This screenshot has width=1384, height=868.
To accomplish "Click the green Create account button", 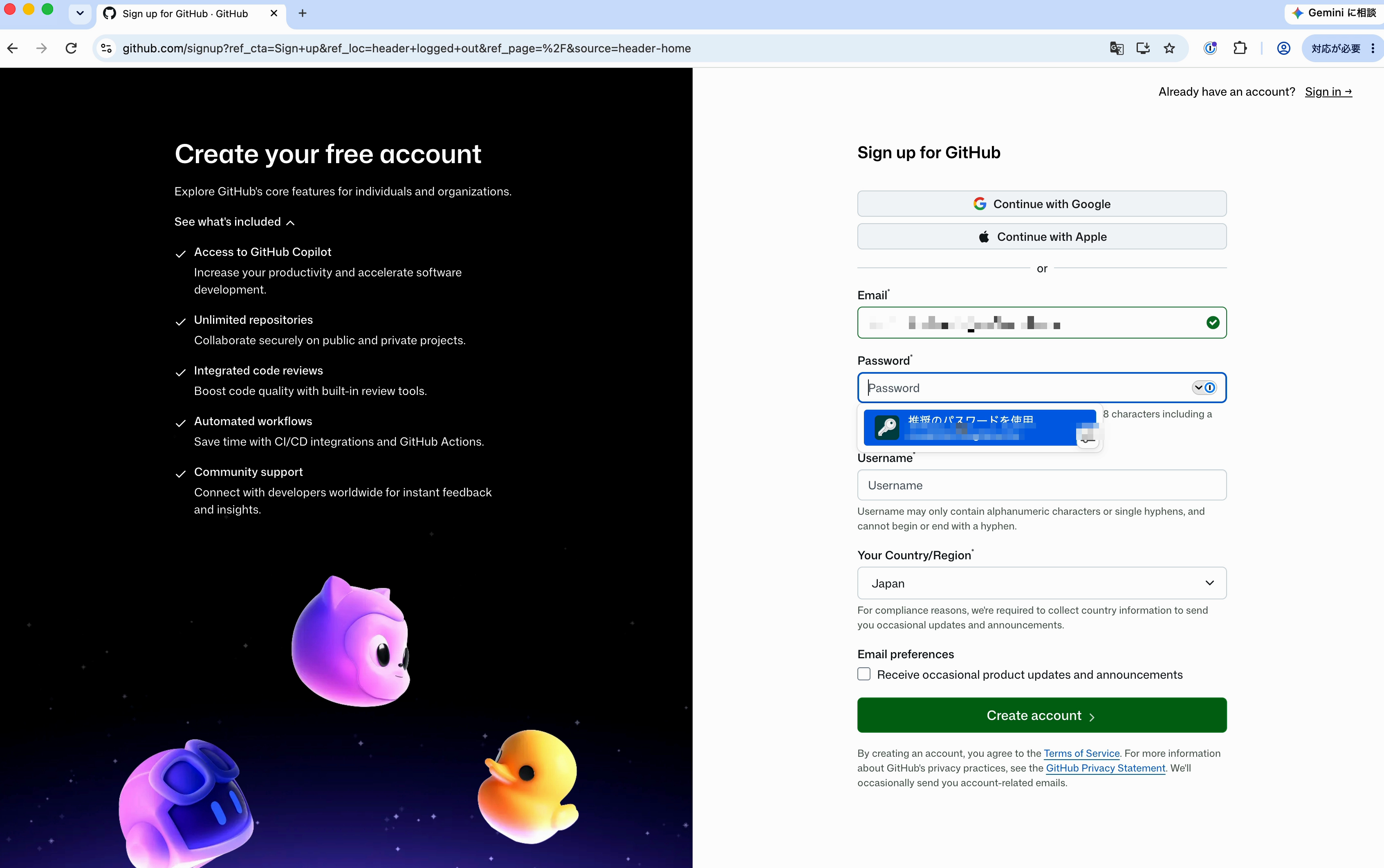I will [1042, 715].
